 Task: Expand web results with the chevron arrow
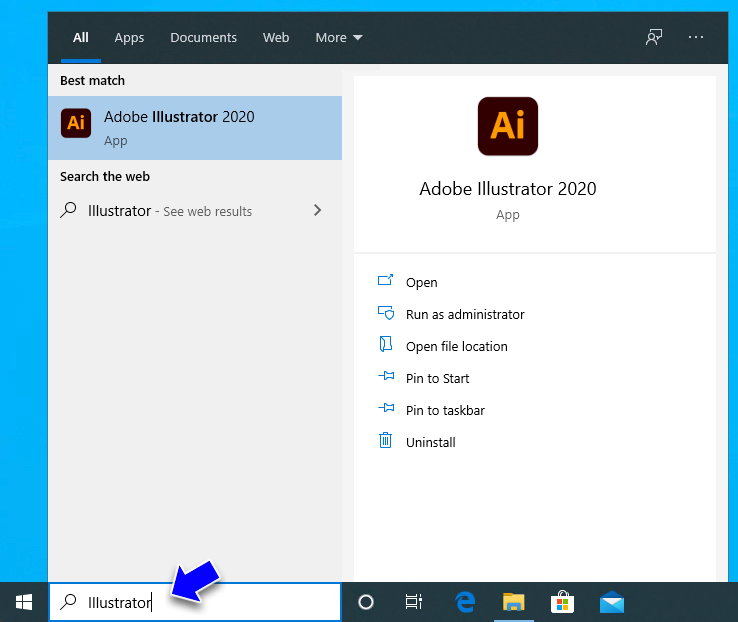[x=317, y=210]
